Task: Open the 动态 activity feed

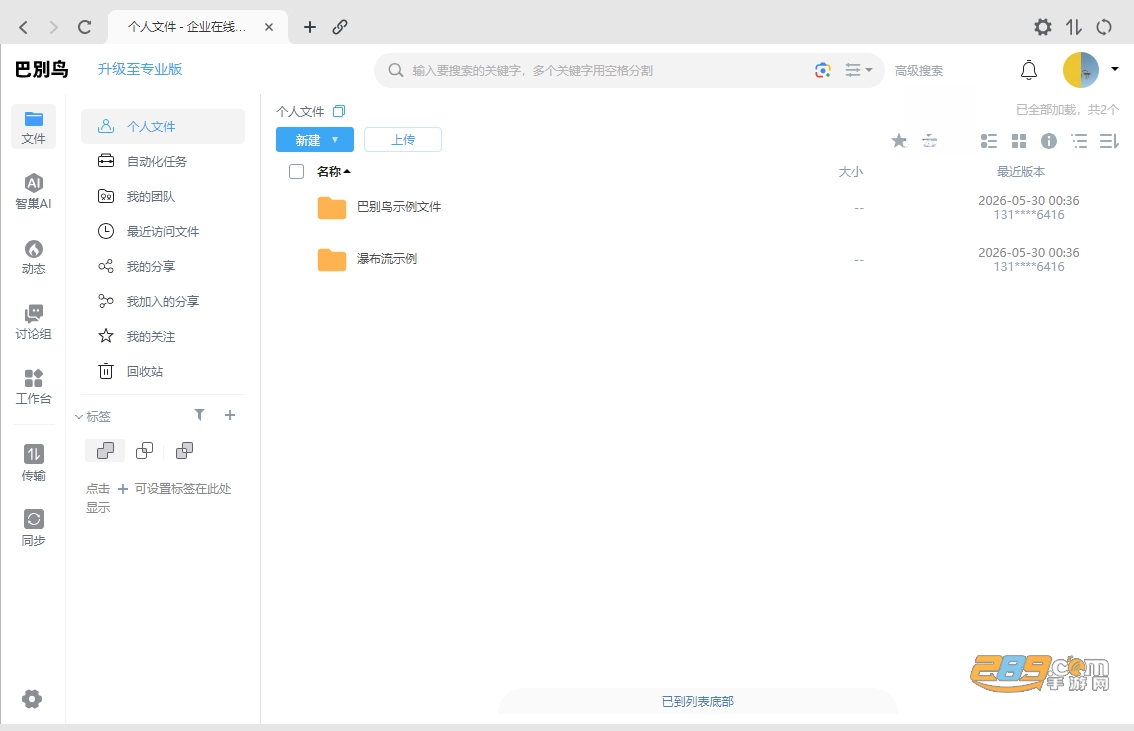Action: point(33,257)
